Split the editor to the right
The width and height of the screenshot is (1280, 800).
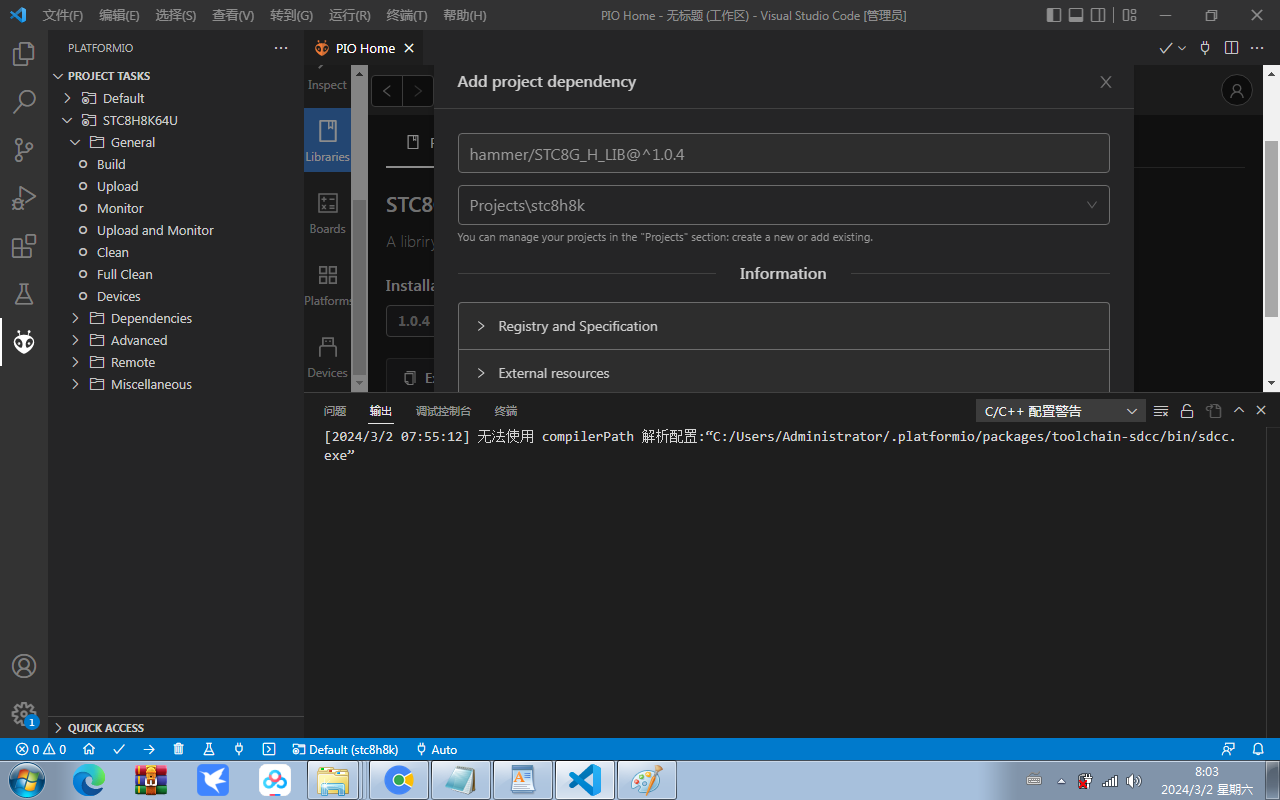point(1231,48)
